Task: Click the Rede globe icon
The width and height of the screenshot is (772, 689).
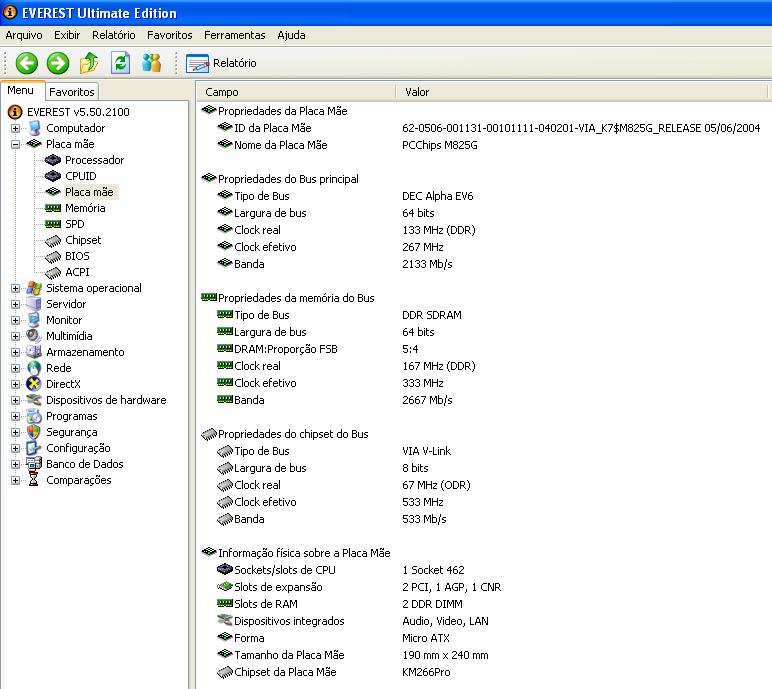Action: click(x=34, y=368)
